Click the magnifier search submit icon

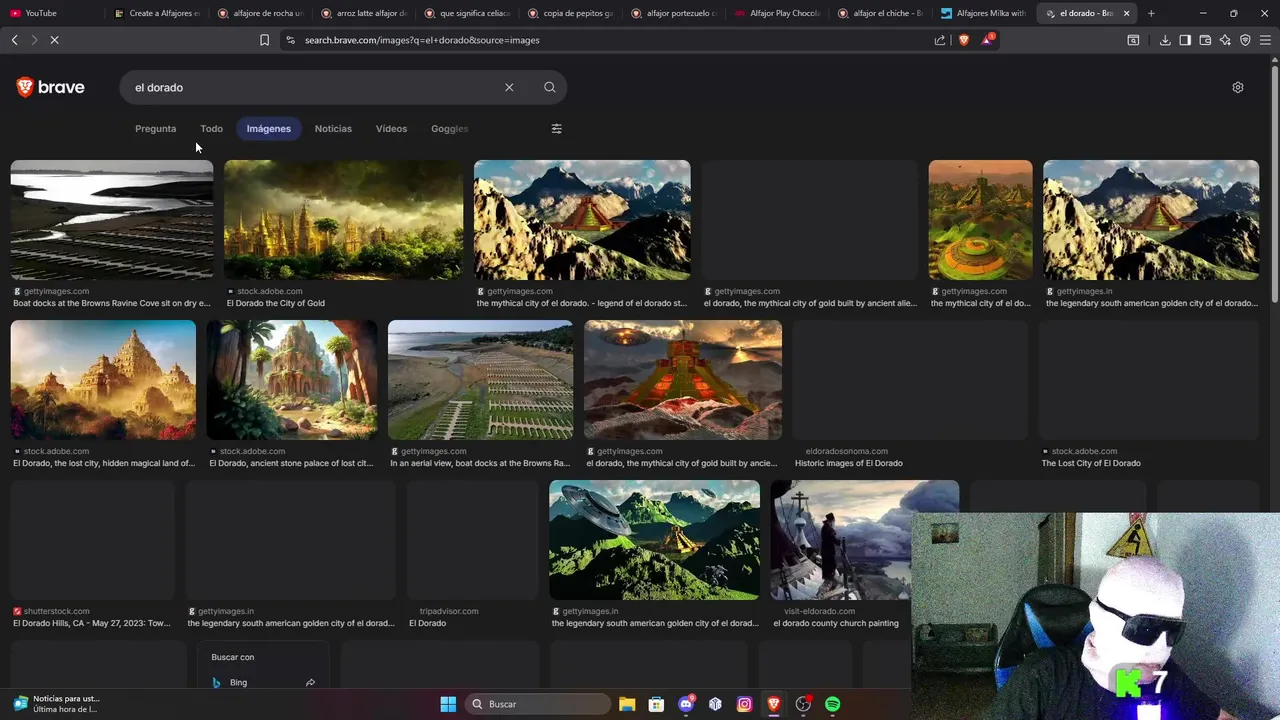[549, 87]
